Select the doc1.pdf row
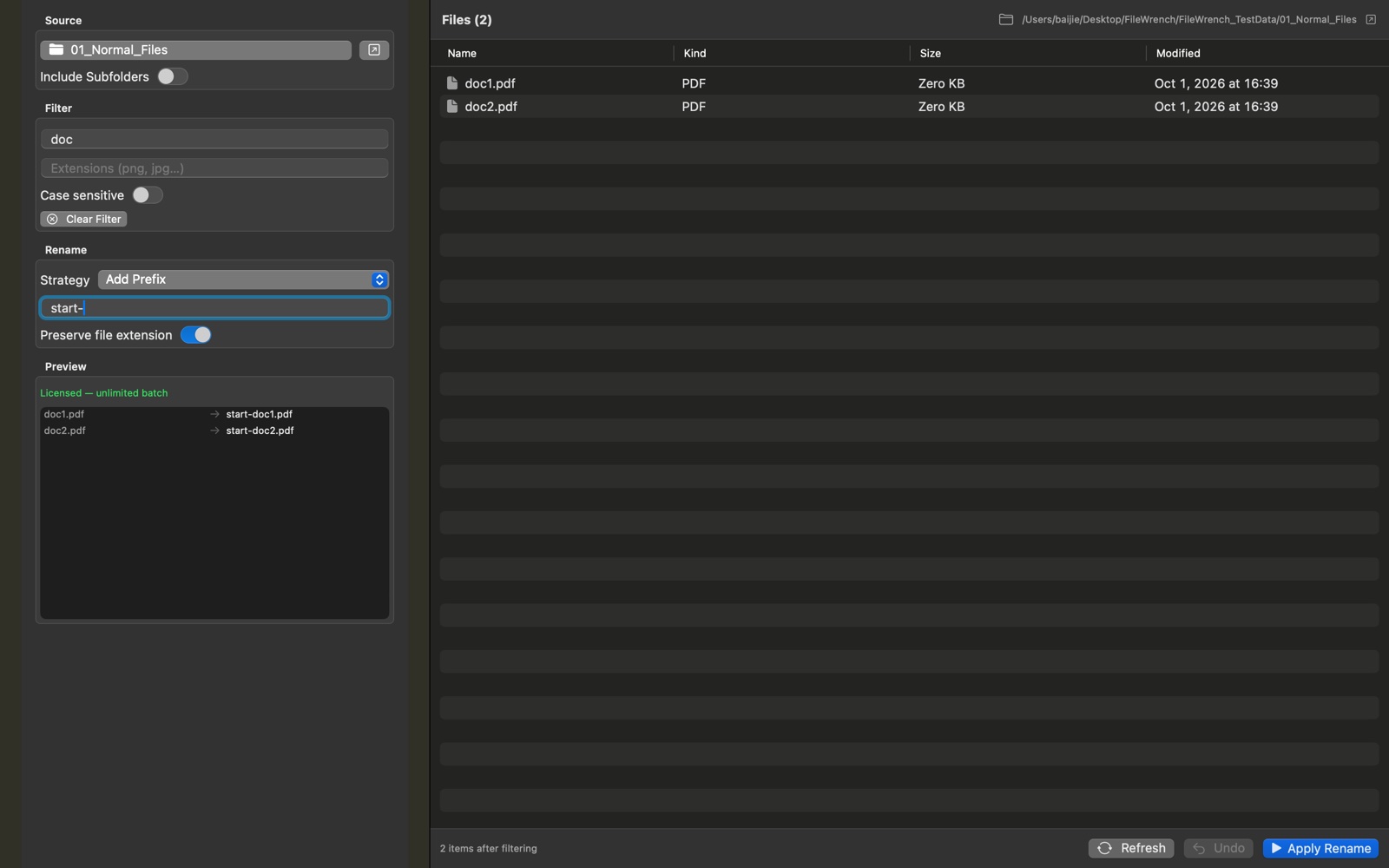Viewport: 1389px width, 868px height. coord(909,83)
